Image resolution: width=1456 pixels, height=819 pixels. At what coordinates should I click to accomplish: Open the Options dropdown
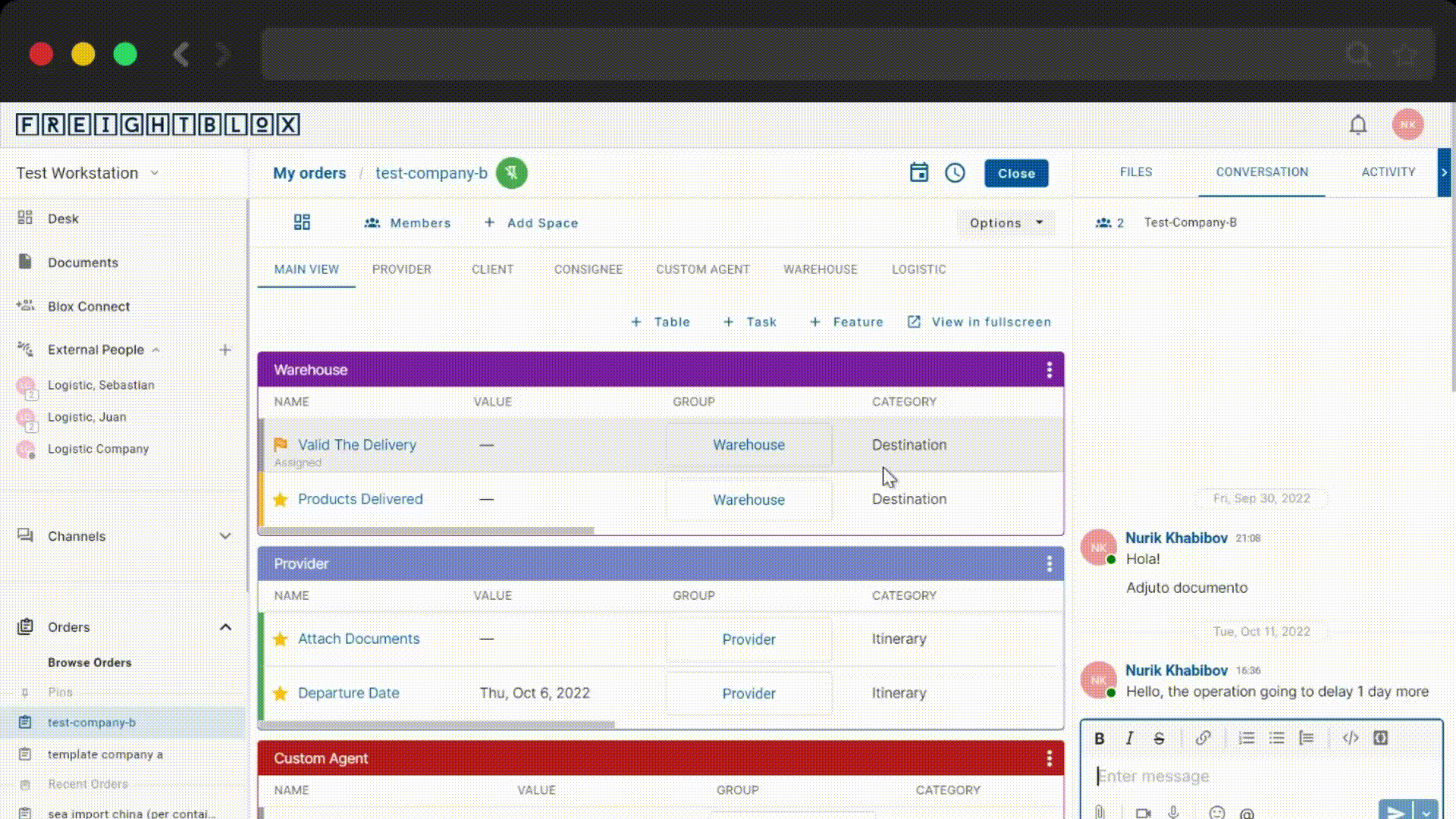tap(1006, 223)
